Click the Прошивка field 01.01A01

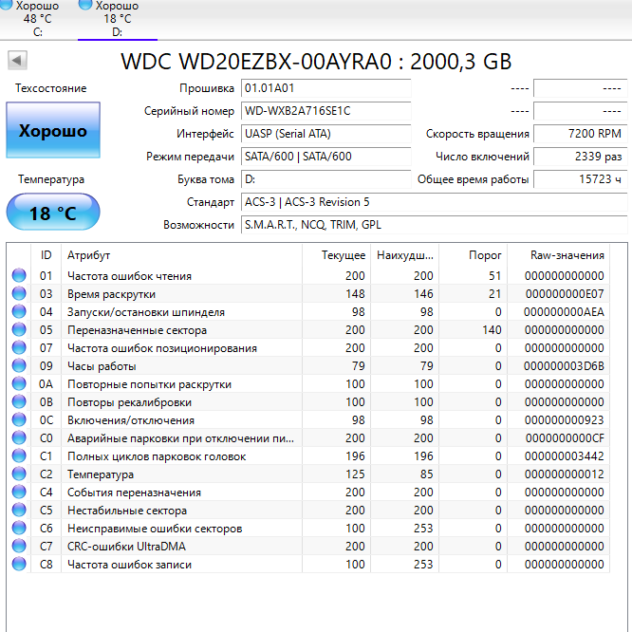click(x=326, y=88)
